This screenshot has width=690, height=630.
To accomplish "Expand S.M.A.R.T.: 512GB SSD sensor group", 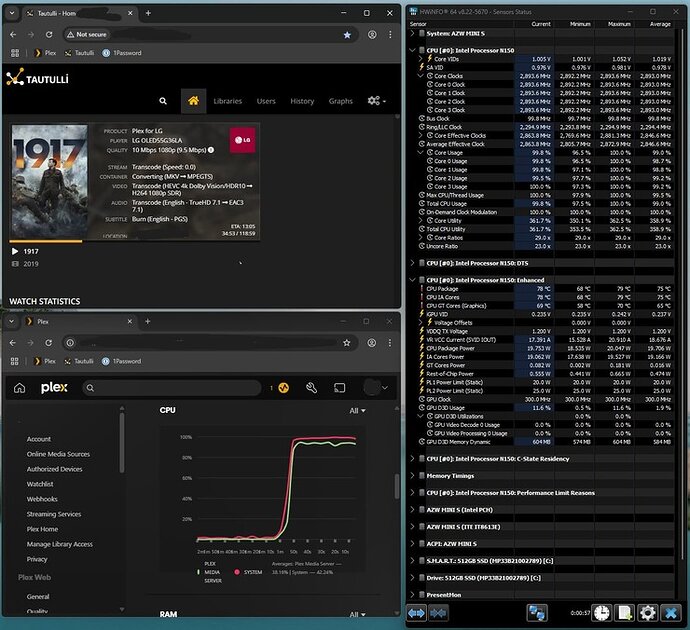I will 412,560.
